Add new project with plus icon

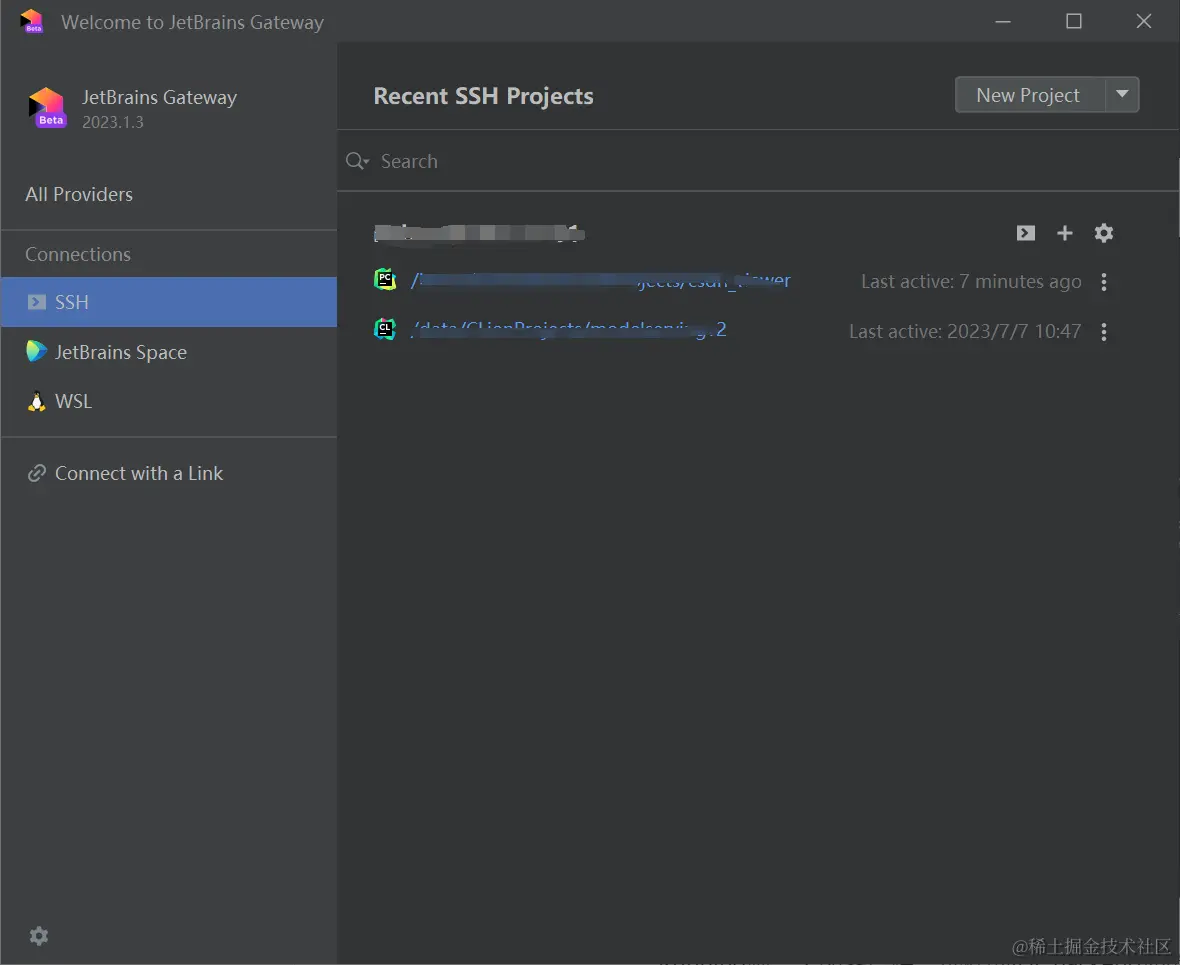1064,233
